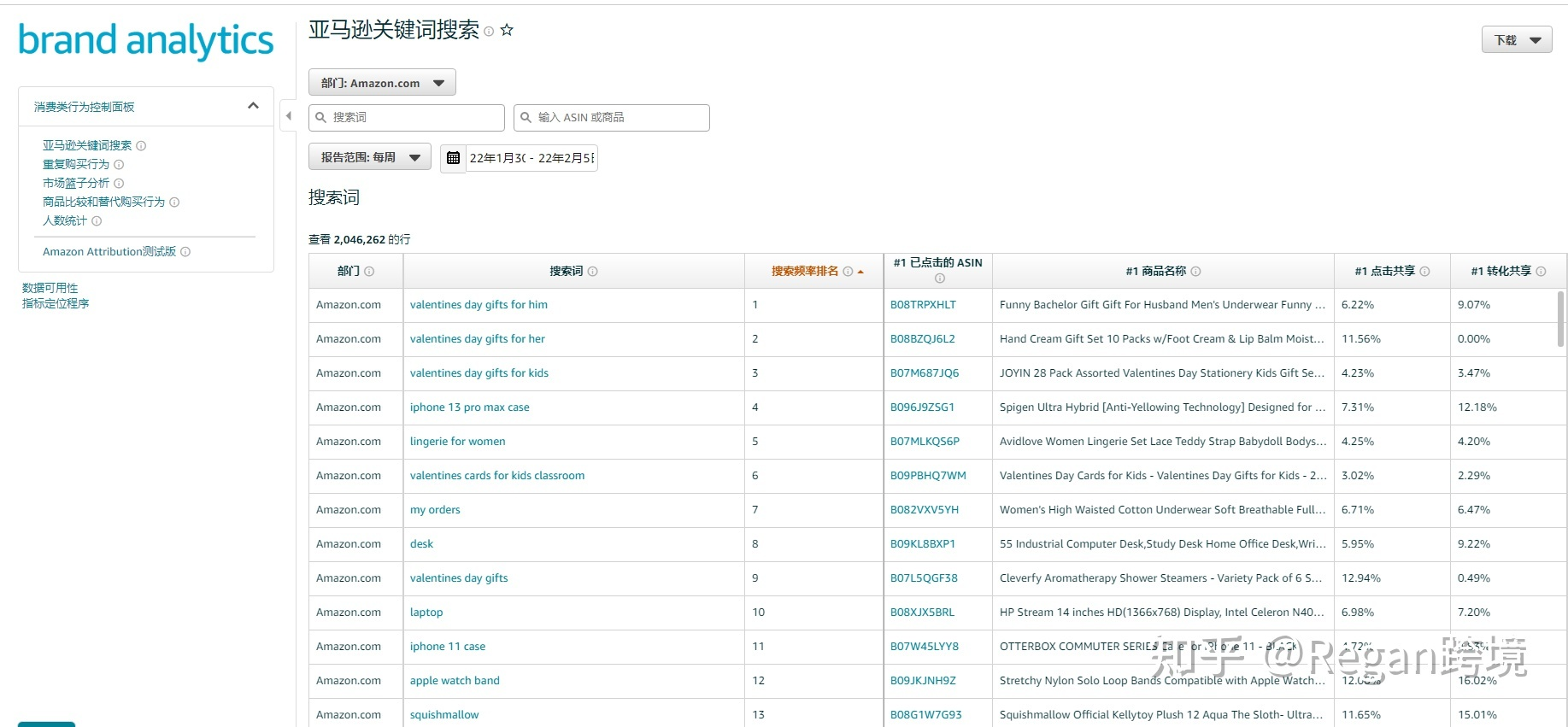Click info icon under #1 已点击的 ASIN header
Viewport: 1568px width, 727px height.
[x=939, y=278]
